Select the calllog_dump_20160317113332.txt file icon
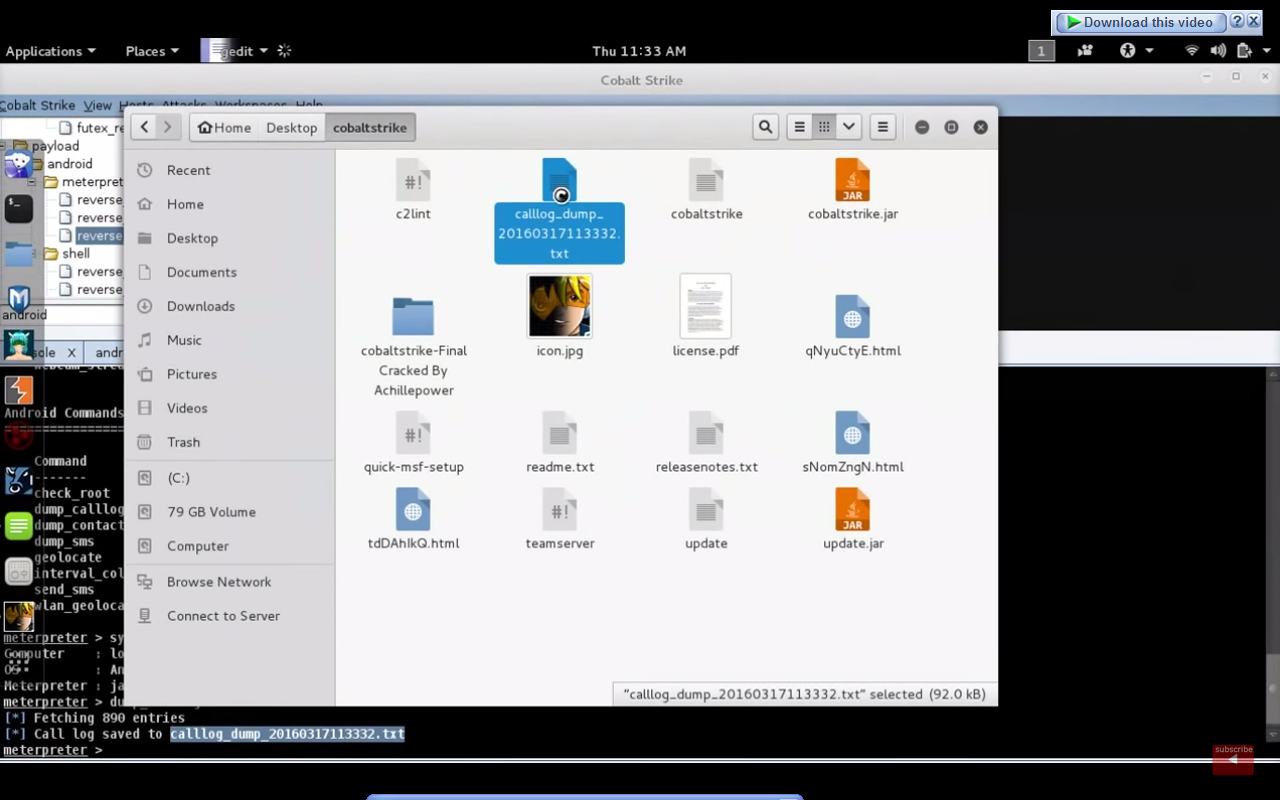 point(559,180)
